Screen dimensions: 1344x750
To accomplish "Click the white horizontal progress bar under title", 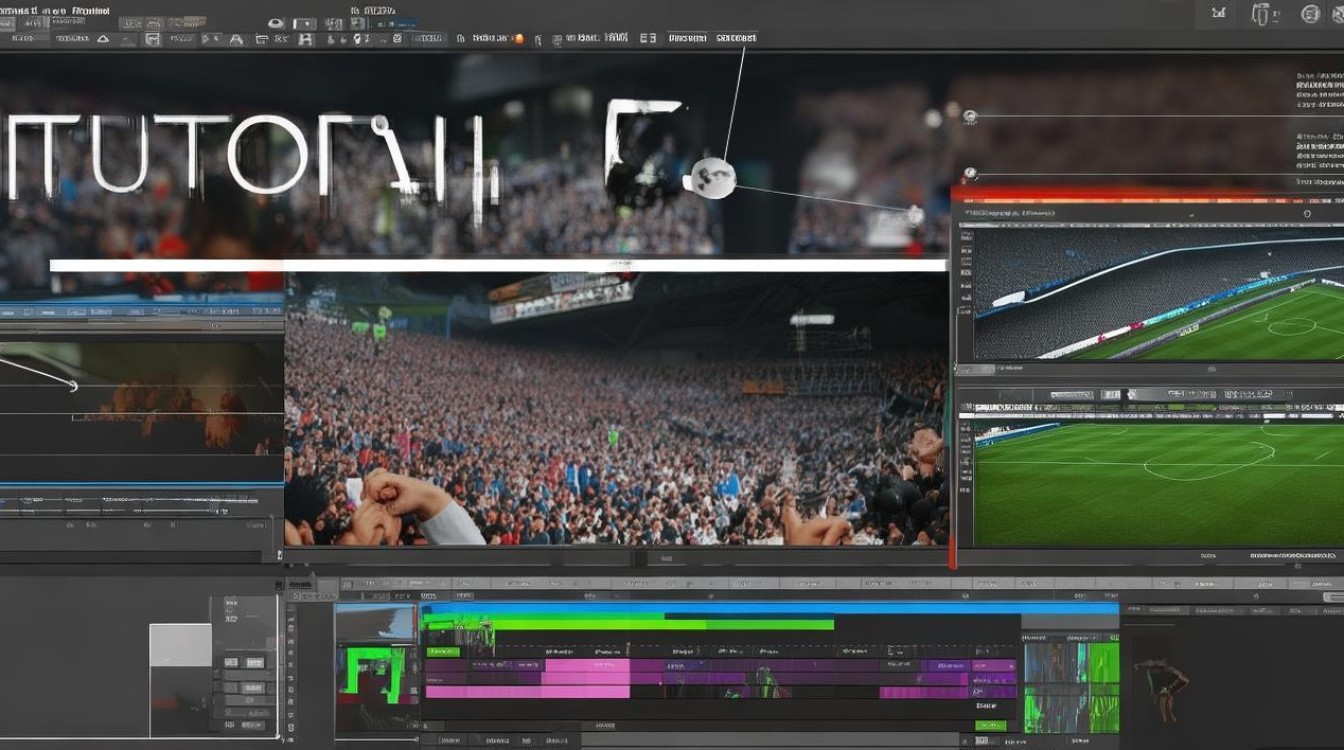I will click(498, 265).
